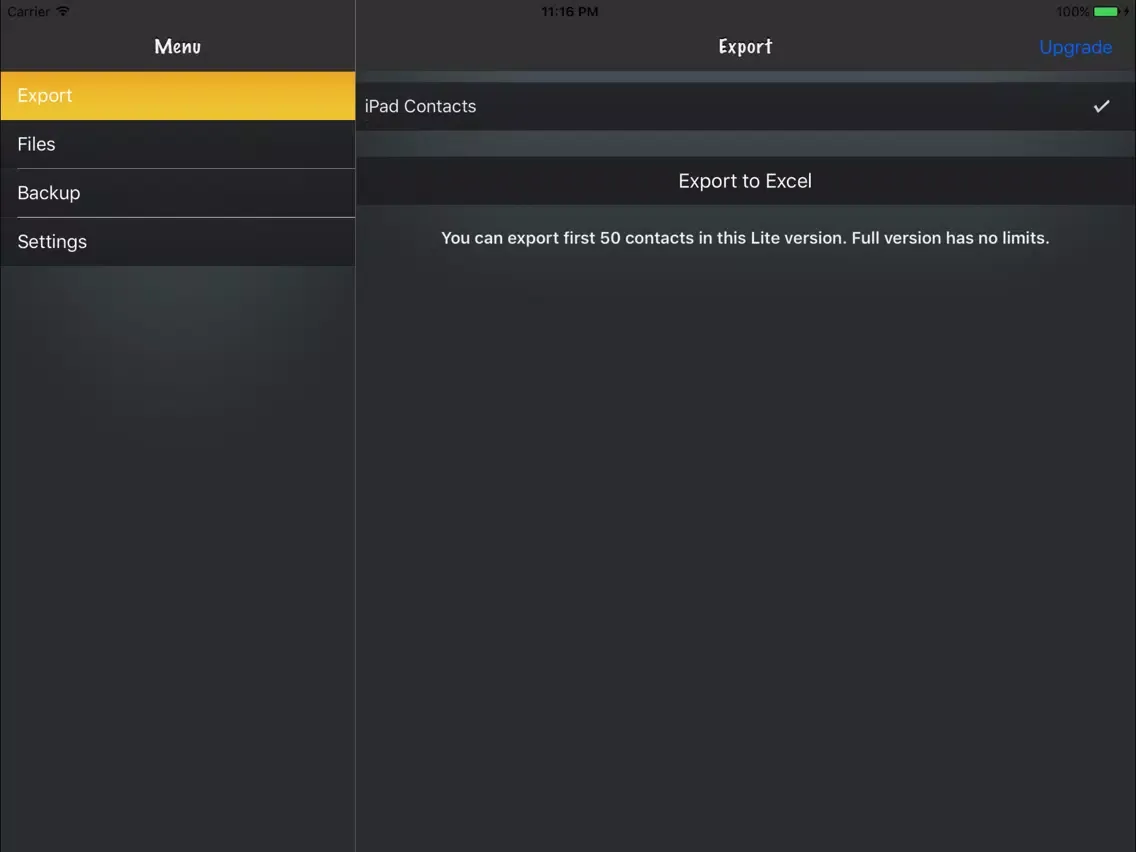The image size is (1136, 852).
Task: Click the Lite version limit notice text
Action: [746, 238]
